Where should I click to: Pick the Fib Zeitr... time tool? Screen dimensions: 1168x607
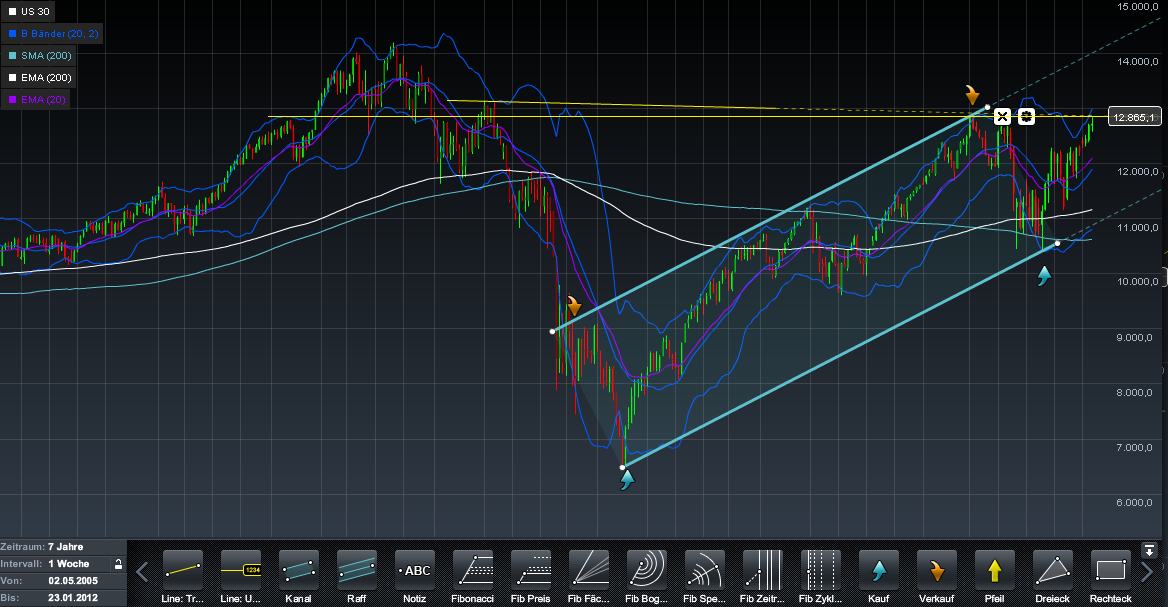pyautogui.click(x=763, y=571)
